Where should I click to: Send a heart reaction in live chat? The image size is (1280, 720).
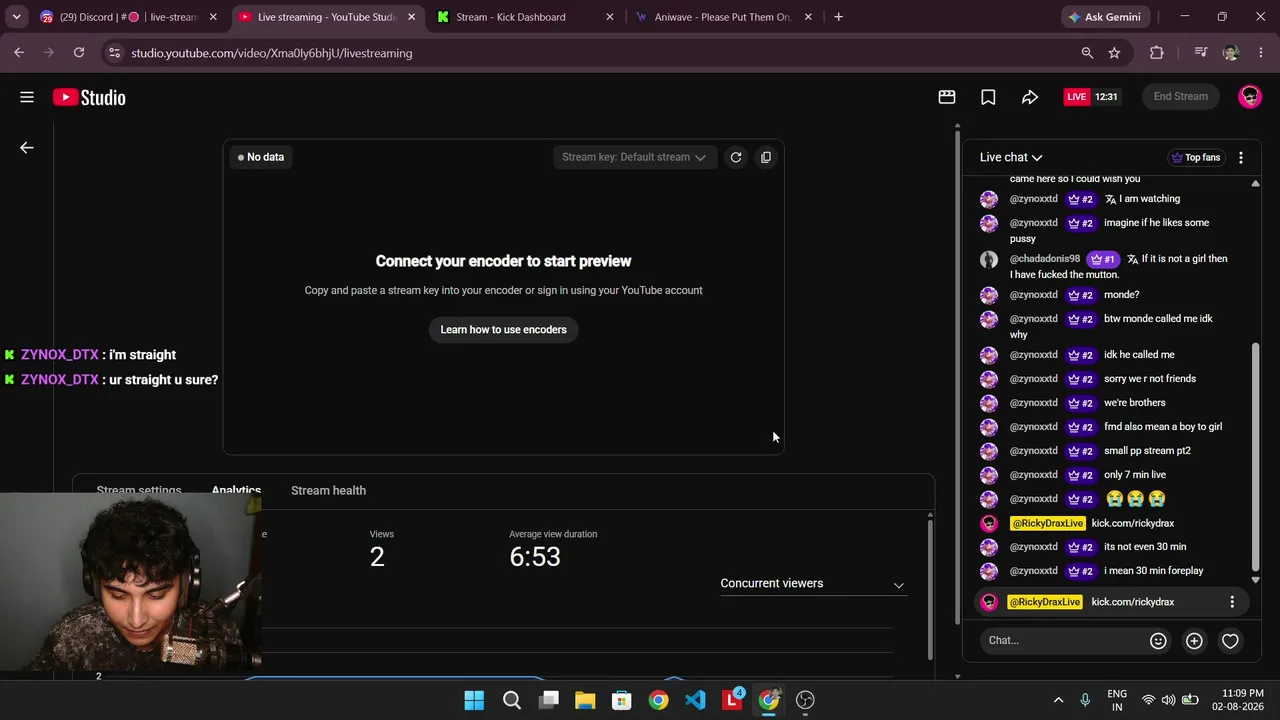(1230, 641)
